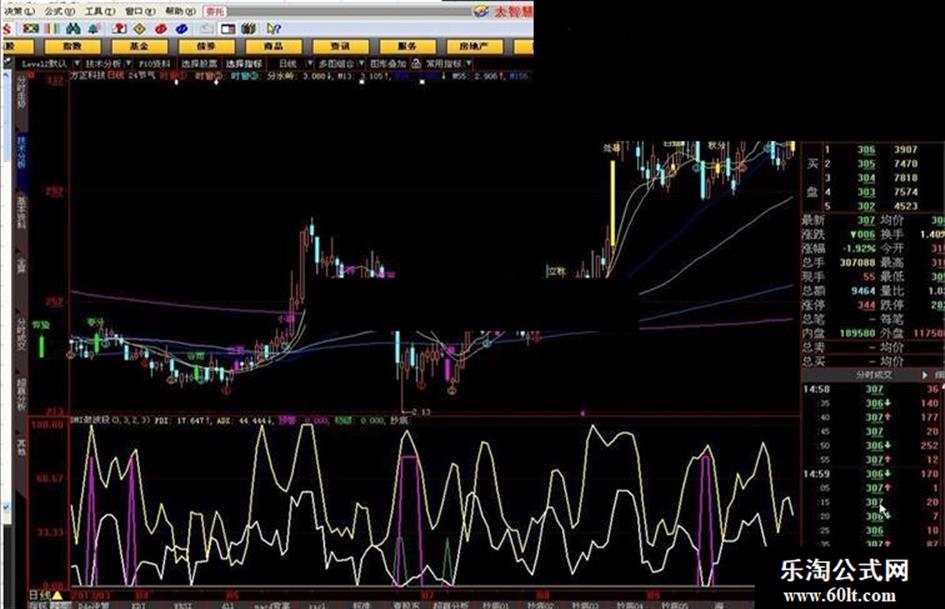The width and height of the screenshot is (945, 609).
Task: Click the 选择指标 toolbar button
Action: pos(243,63)
